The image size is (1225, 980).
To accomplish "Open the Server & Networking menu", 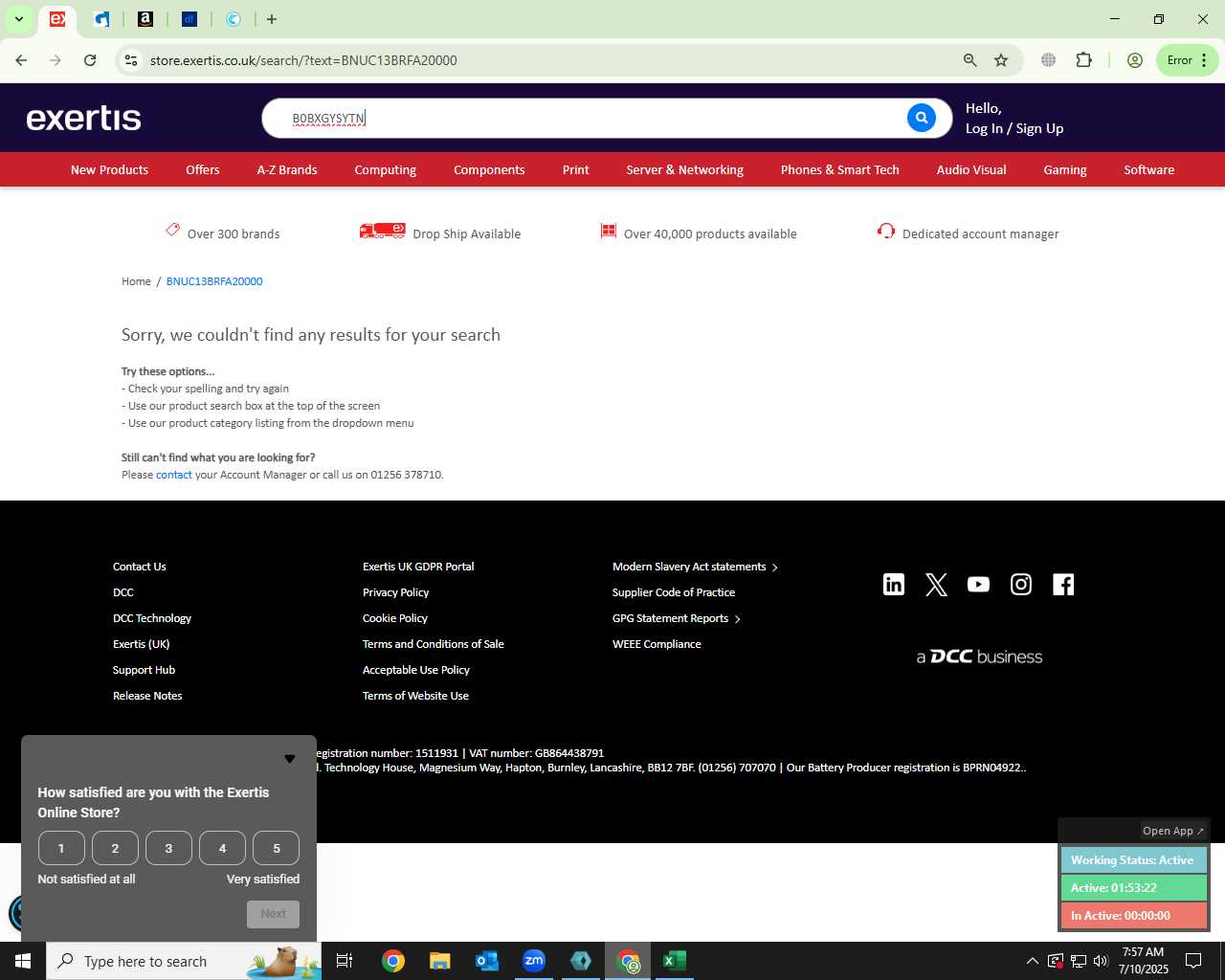I will [684, 169].
